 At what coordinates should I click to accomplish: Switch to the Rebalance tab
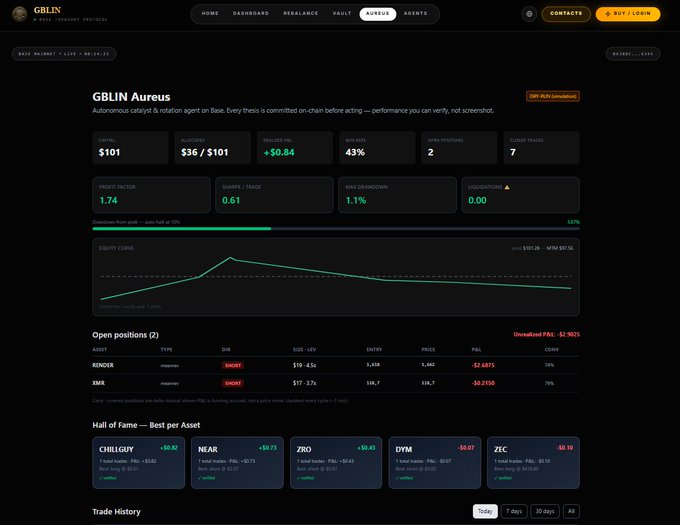(301, 13)
